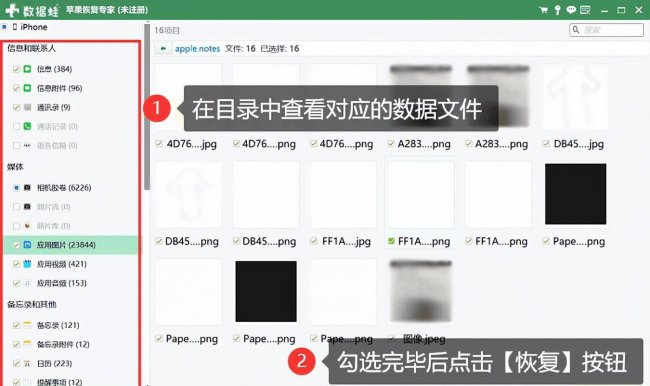This screenshot has width=650, height=386.
Task: Select the 应用视频 (421) label
Action: click(x=61, y=264)
